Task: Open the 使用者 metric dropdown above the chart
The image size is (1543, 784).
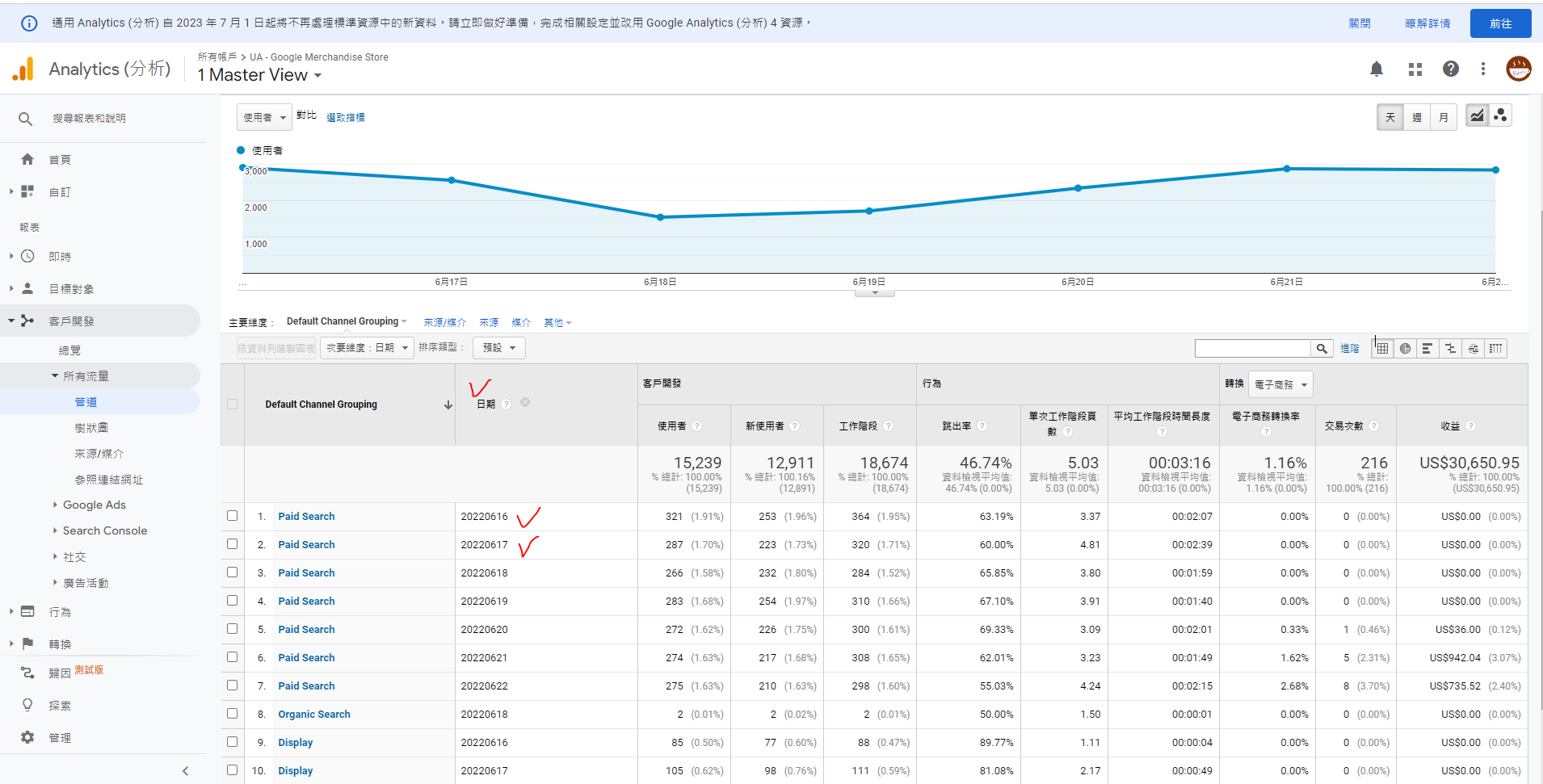Action: 265,118
